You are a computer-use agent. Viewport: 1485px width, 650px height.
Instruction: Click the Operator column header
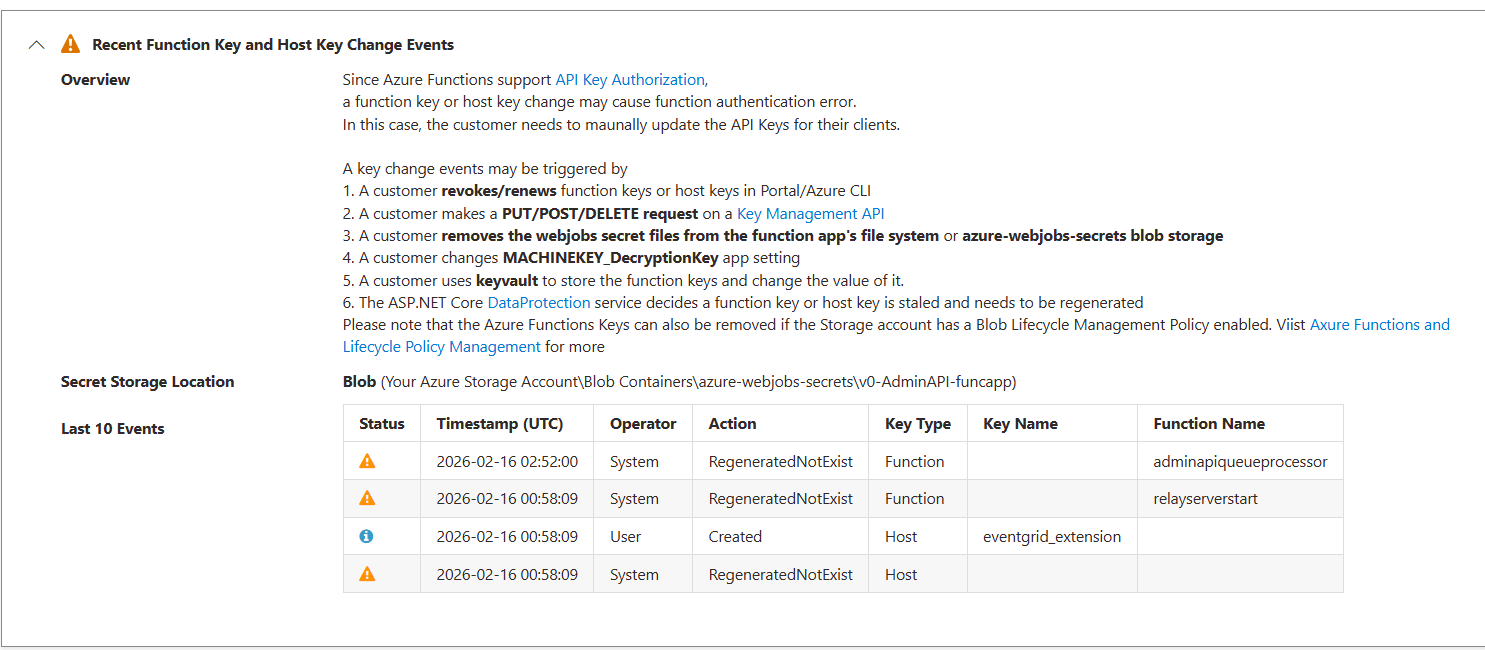[643, 424]
